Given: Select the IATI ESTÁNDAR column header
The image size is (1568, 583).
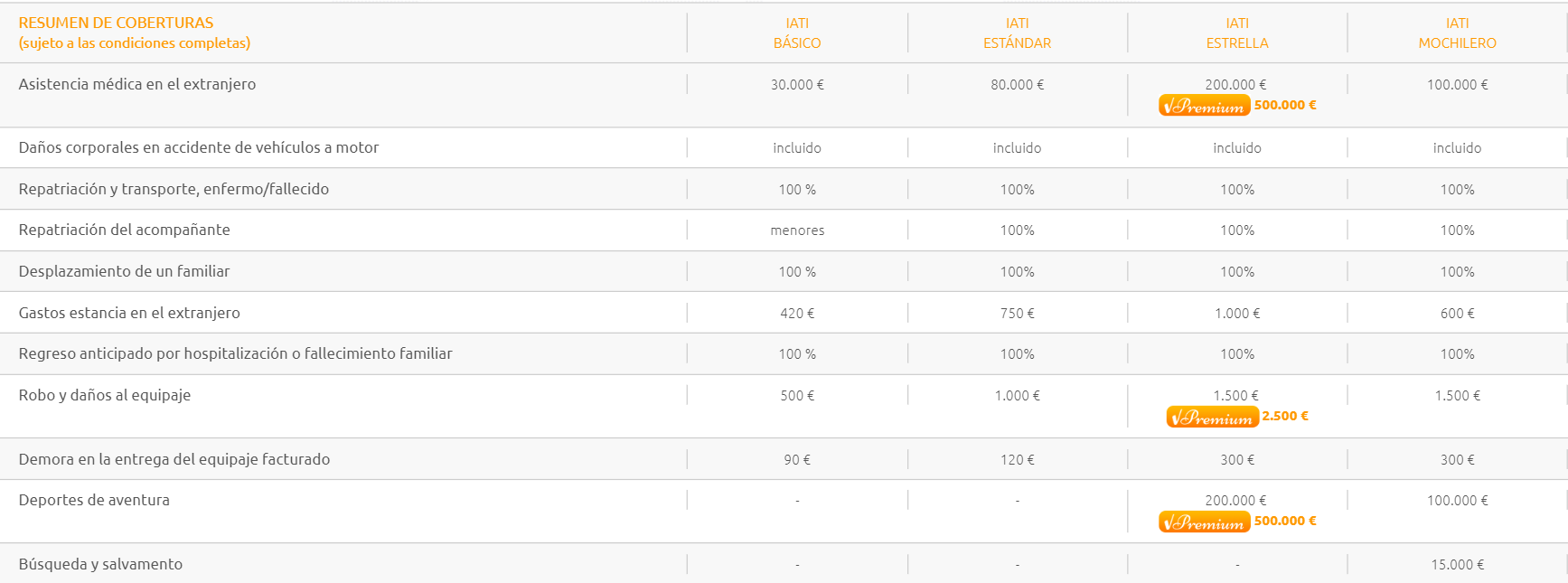Looking at the screenshot, I should pyautogui.click(x=1018, y=33).
